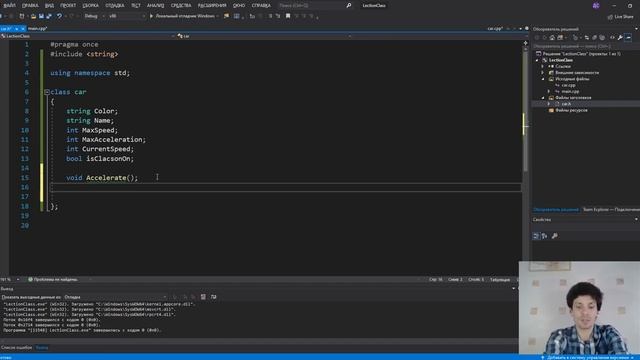Click the Categorized icon in Properties panel
640x360 pixels.
click(x=536, y=236)
